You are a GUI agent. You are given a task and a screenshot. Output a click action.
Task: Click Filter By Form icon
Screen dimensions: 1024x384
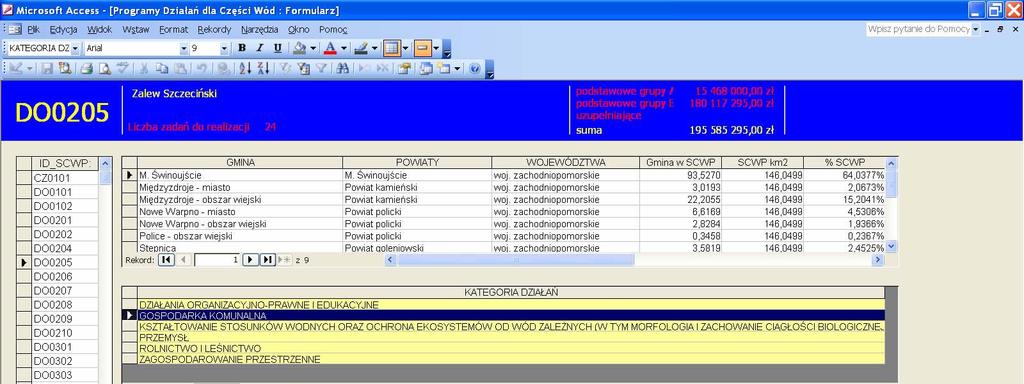tap(303, 68)
